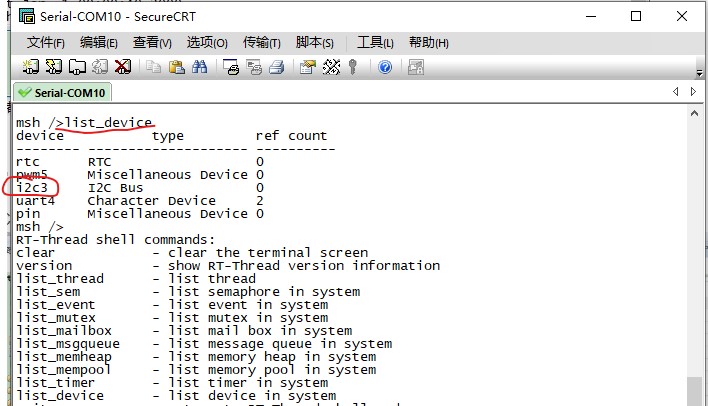Click the Print printer icon
The image size is (708, 406).
pos(277,67)
